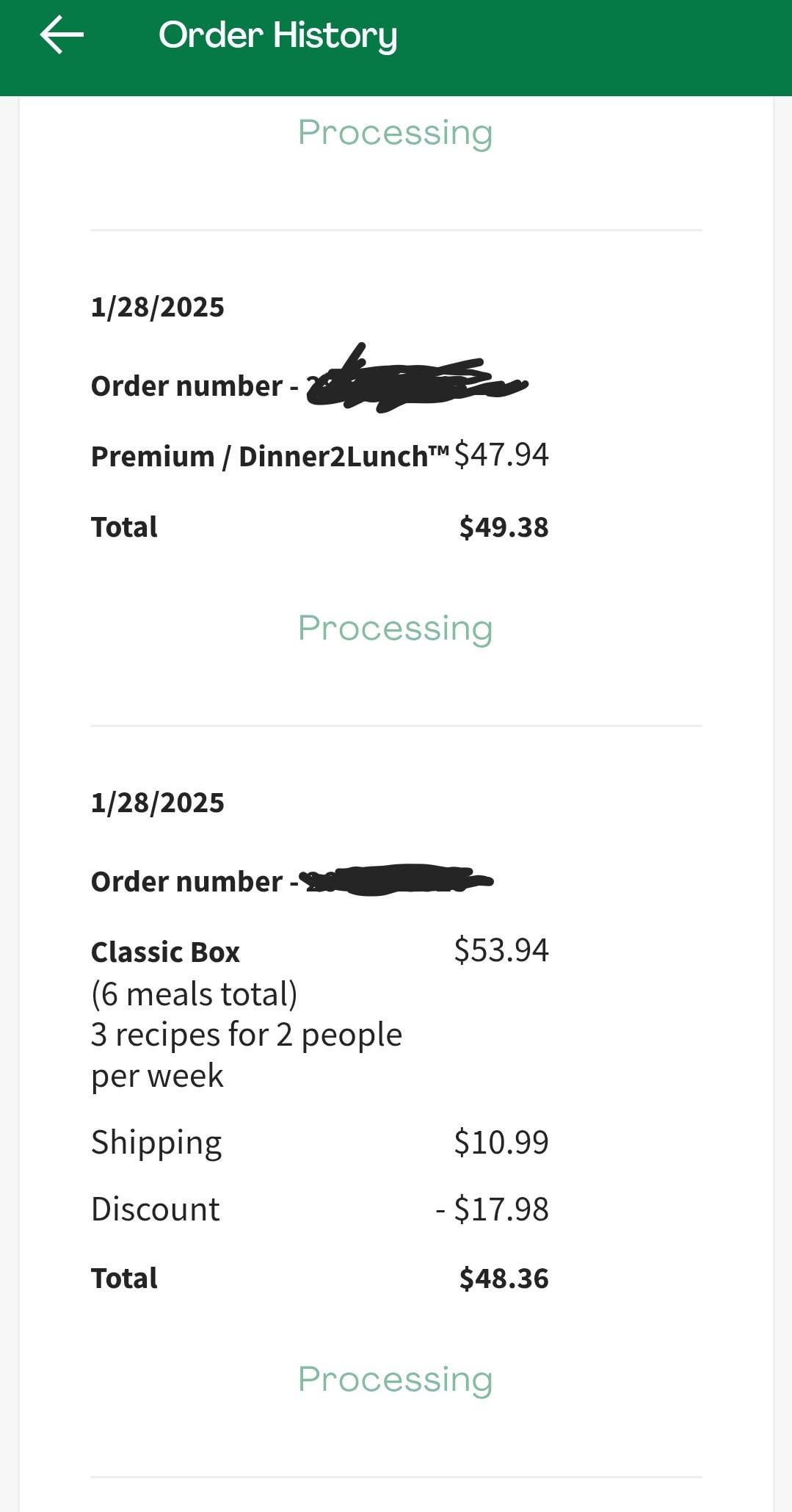Open the Classic Box item
The height and width of the screenshot is (1512, 792).
(165, 952)
